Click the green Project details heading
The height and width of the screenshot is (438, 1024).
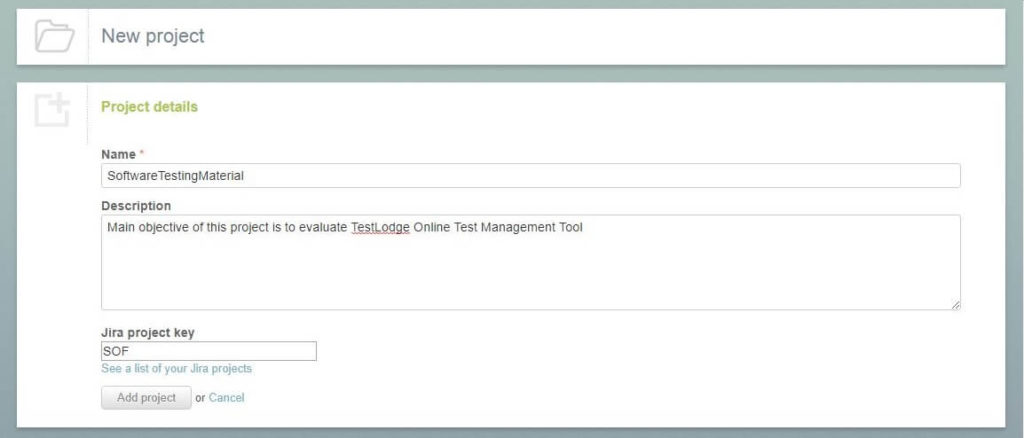(149, 107)
